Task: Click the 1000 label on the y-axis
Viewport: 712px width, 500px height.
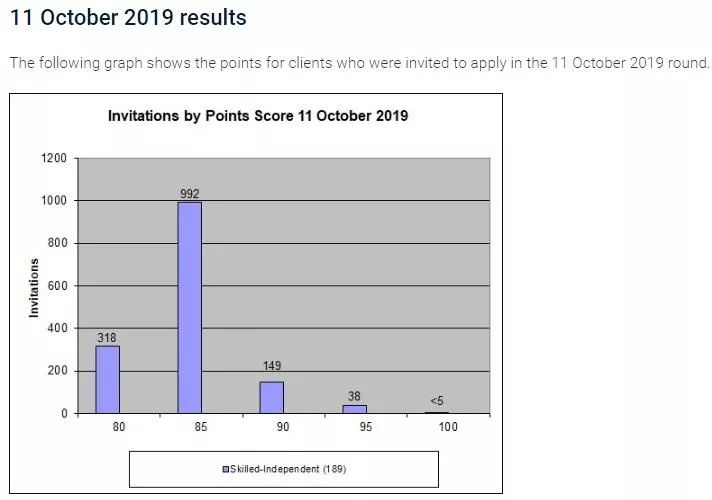Action: tap(55, 201)
